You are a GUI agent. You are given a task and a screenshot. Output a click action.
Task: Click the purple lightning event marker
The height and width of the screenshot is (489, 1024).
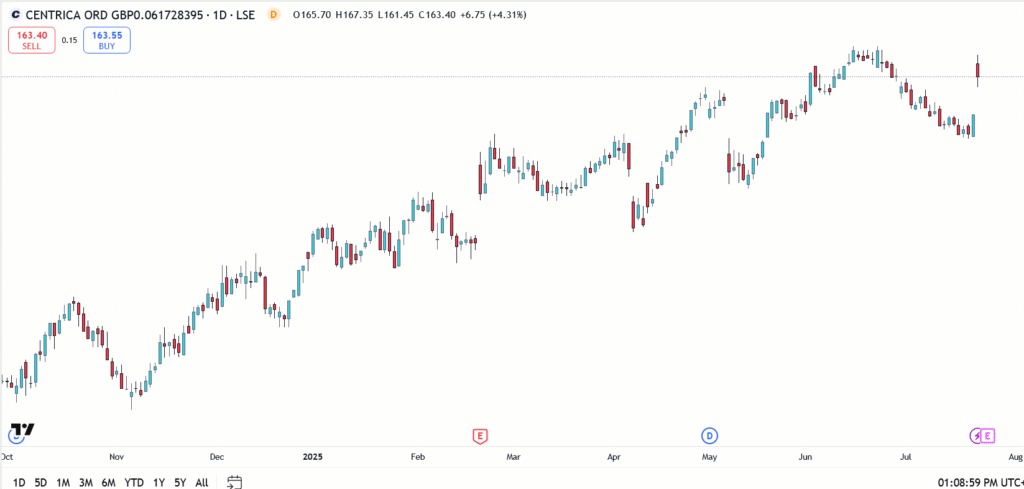[x=977, y=435]
